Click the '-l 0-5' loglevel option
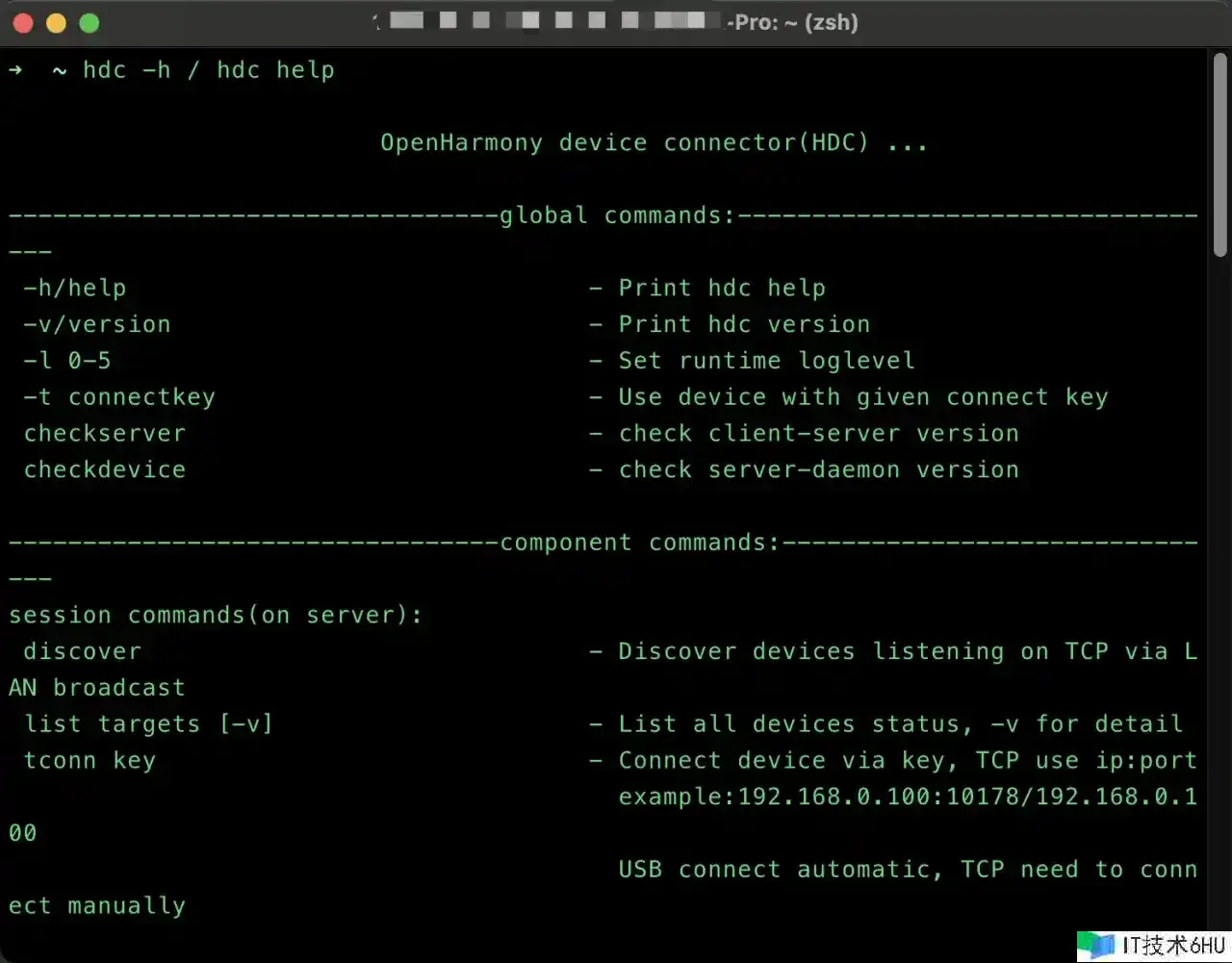Image resolution: width=1232 pixels, height=963 pixels. point(67,361)
